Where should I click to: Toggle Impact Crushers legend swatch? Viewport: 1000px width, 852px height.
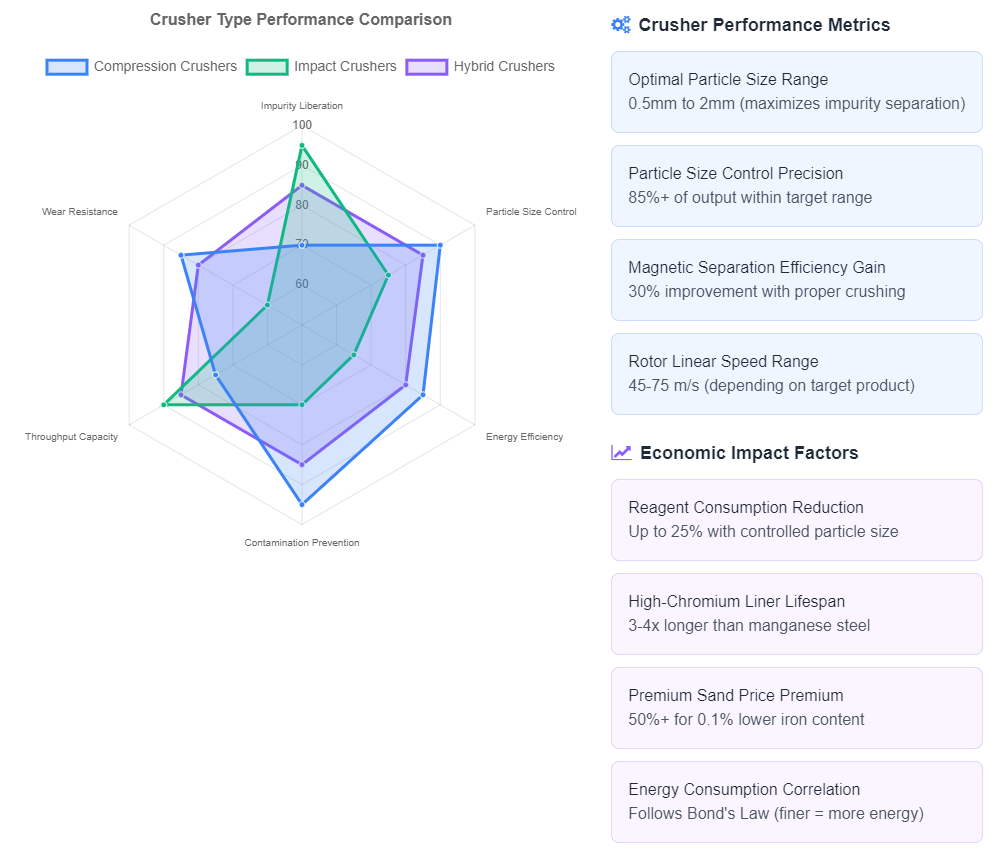267,67
